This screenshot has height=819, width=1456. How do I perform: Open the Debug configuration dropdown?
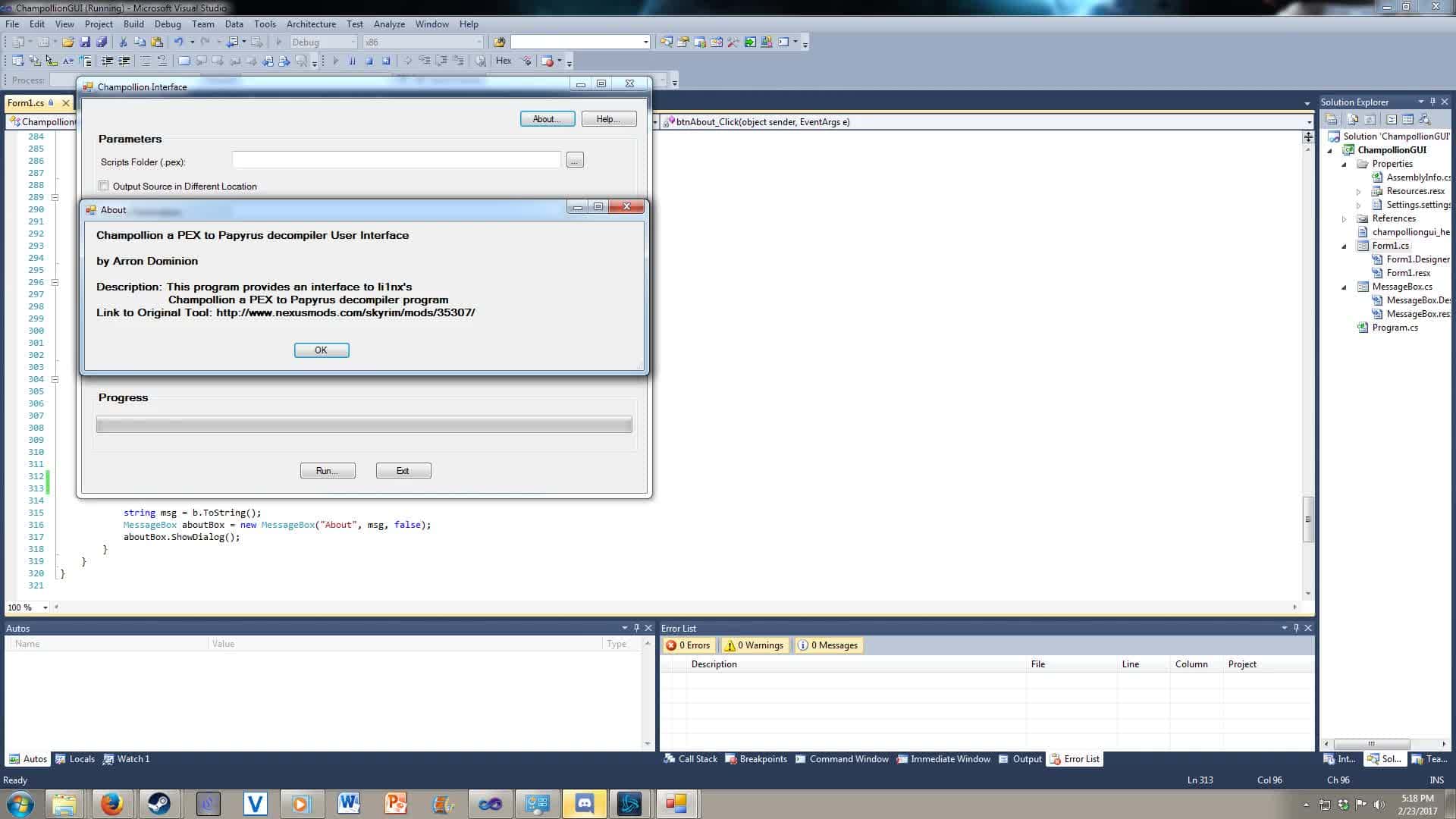click(x=353, y=42)
